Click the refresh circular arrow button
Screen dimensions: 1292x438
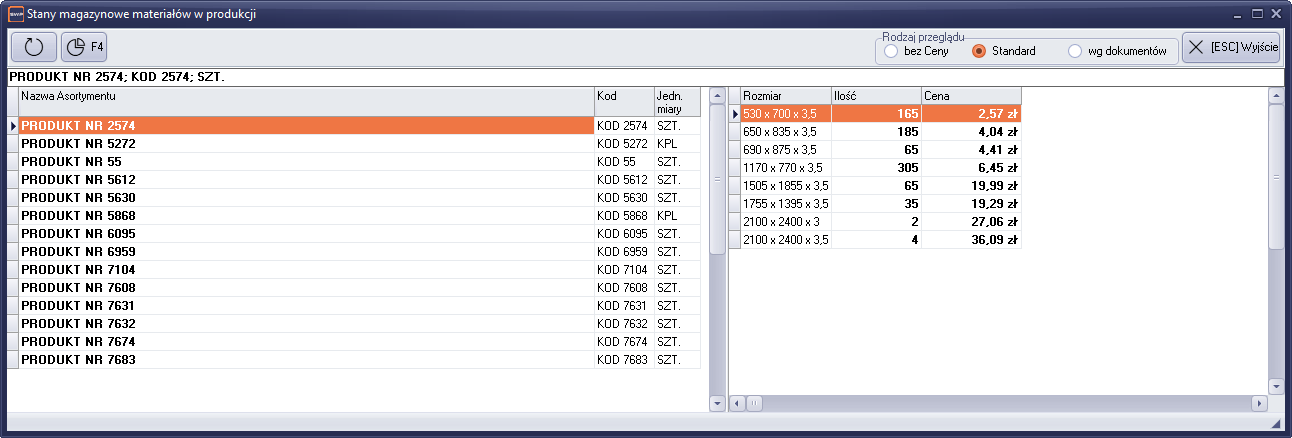(34, 47)
